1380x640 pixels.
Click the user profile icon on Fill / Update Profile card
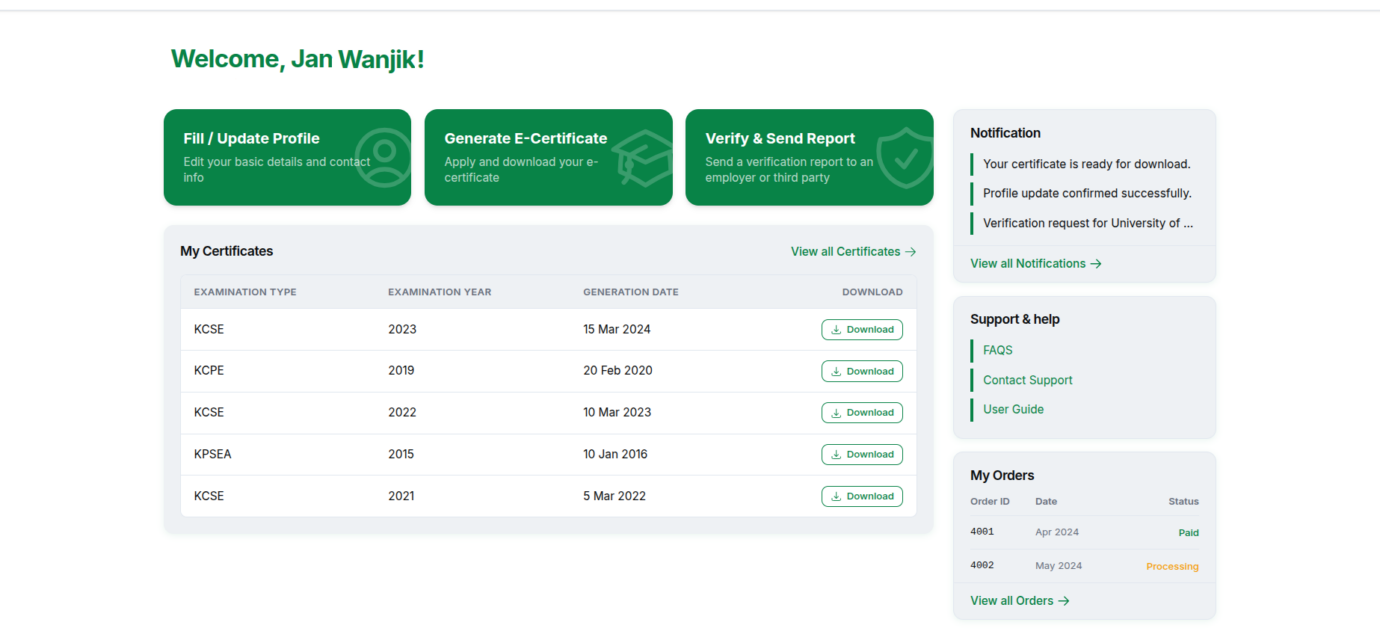pos(383,157)
